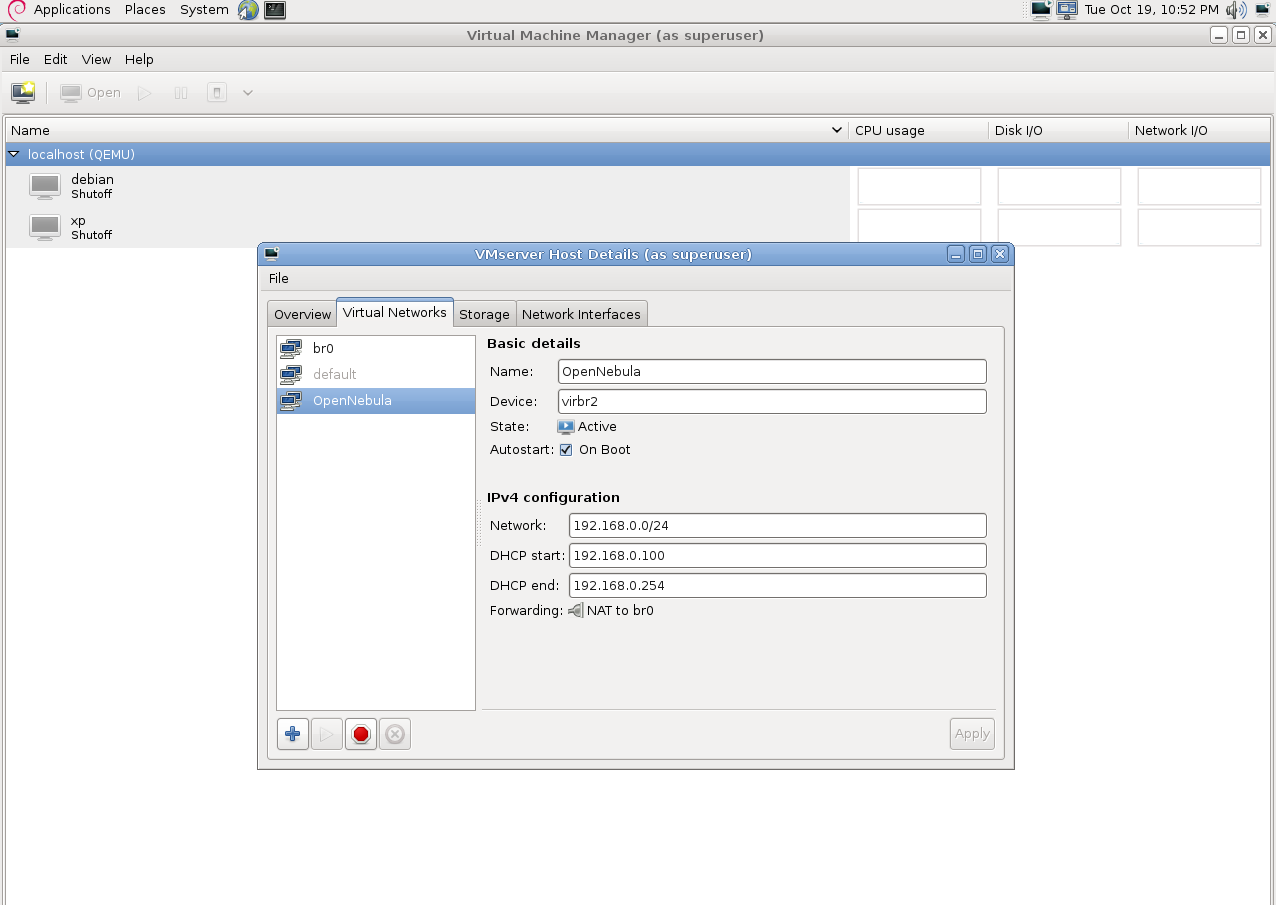This screenshot has height=905, width=1276.
Task: Click the date and time clock
Action: click(1152, 10)
